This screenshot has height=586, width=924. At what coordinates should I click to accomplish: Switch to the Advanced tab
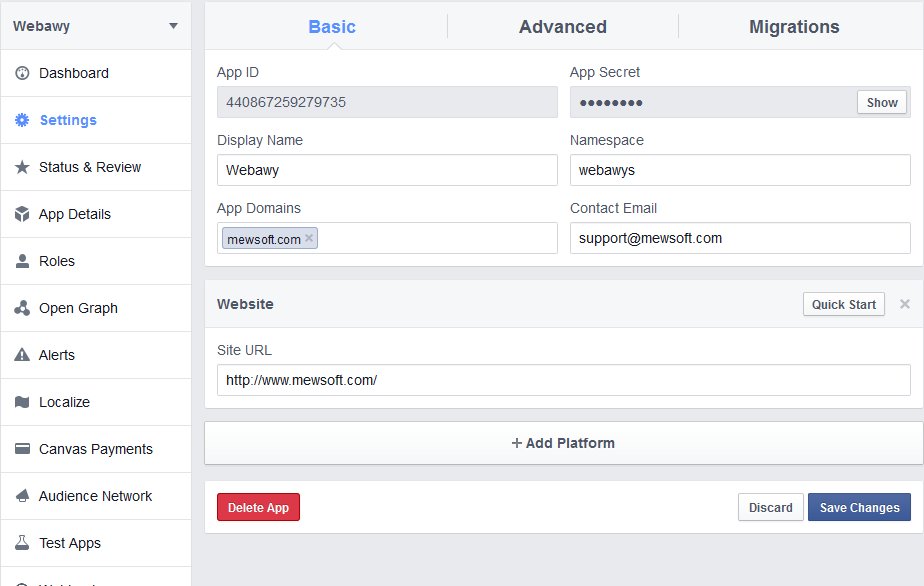point(563,27)
